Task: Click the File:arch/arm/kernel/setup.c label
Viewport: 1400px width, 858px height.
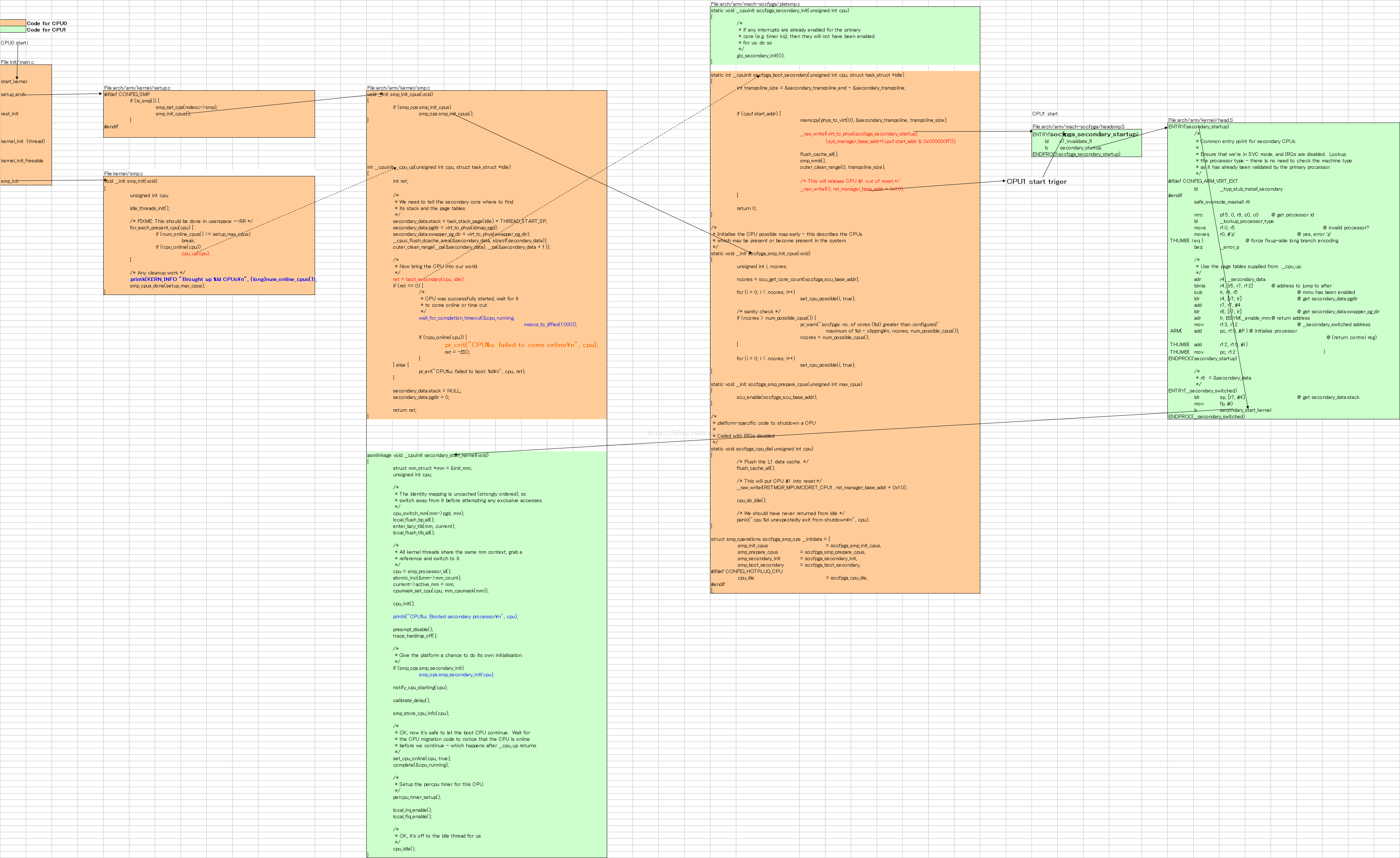Action: click(137, 88)
